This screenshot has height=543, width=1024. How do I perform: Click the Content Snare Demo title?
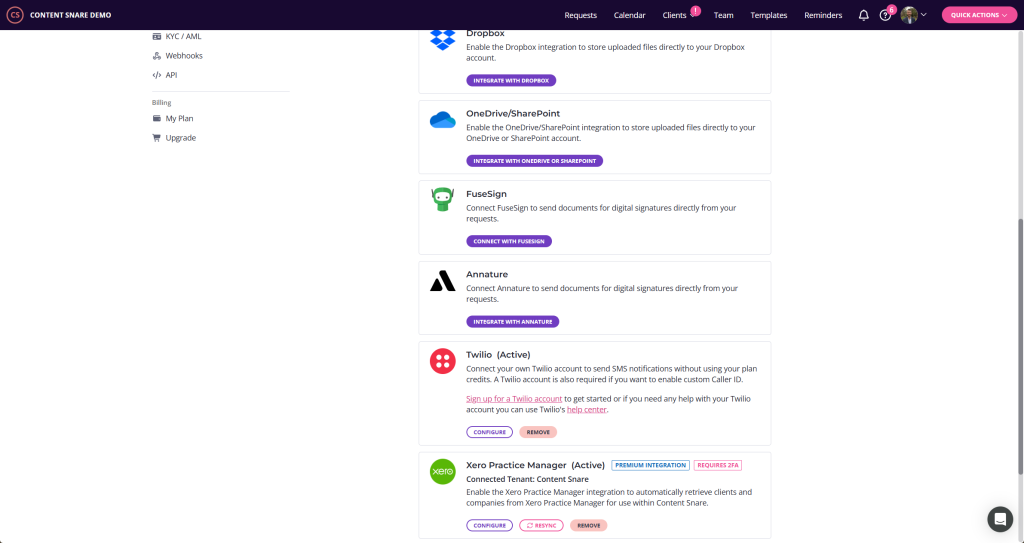click(x=71, y=15)
